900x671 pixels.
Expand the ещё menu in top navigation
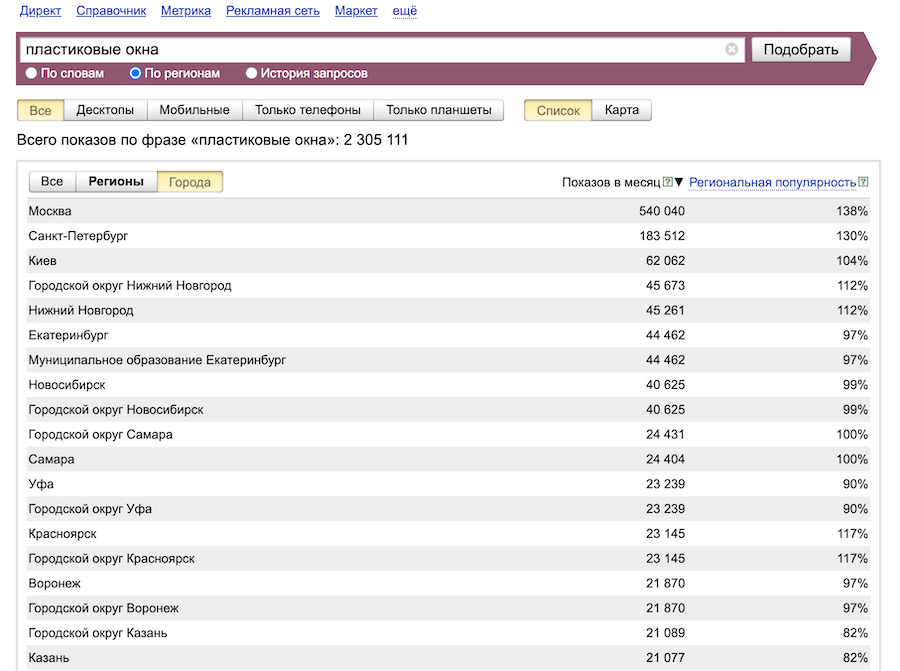405,11
